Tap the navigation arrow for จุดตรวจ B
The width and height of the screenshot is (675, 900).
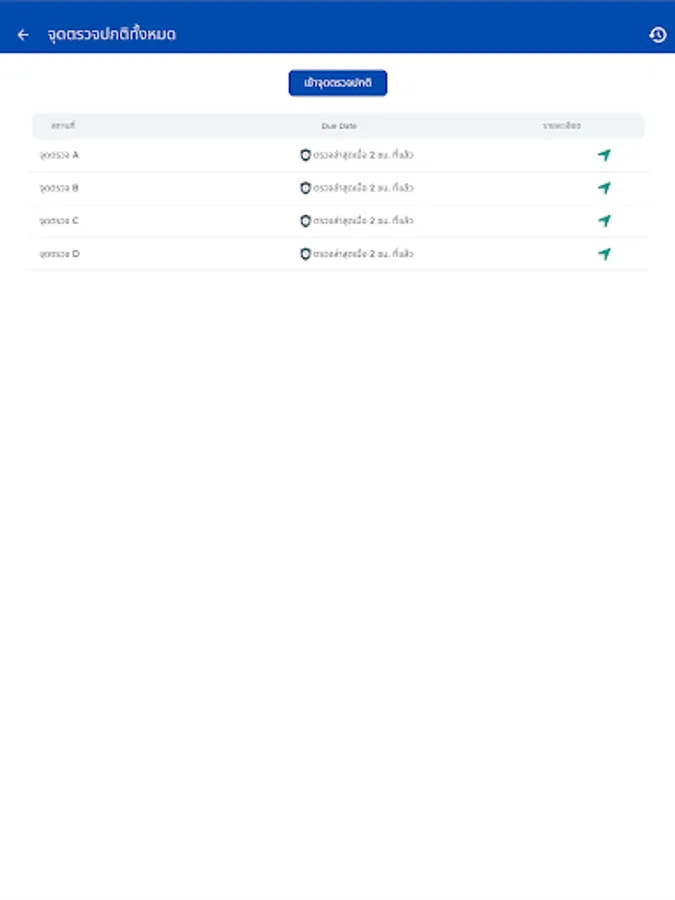605,188
